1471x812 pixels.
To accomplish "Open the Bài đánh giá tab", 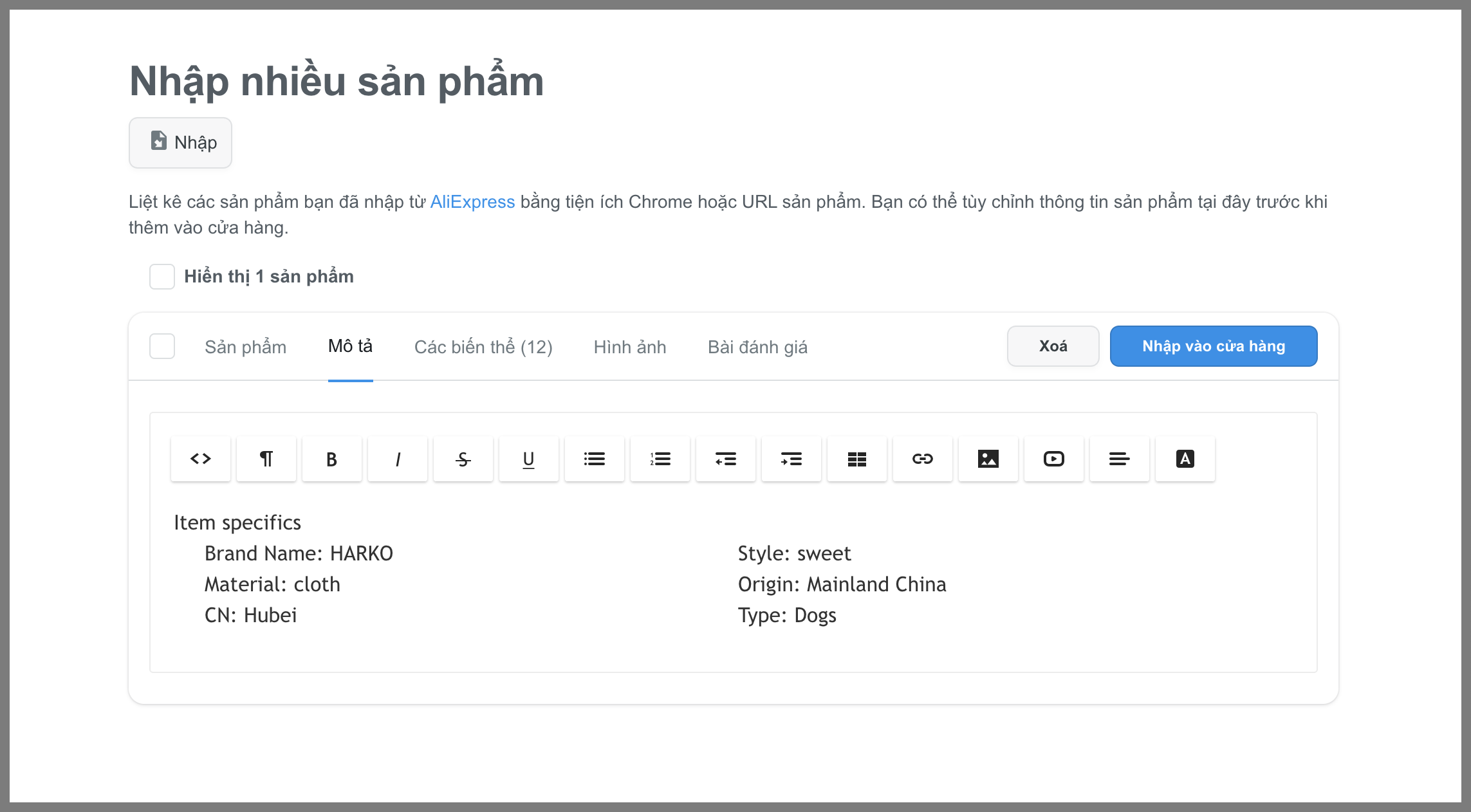I will pos(757,347).
